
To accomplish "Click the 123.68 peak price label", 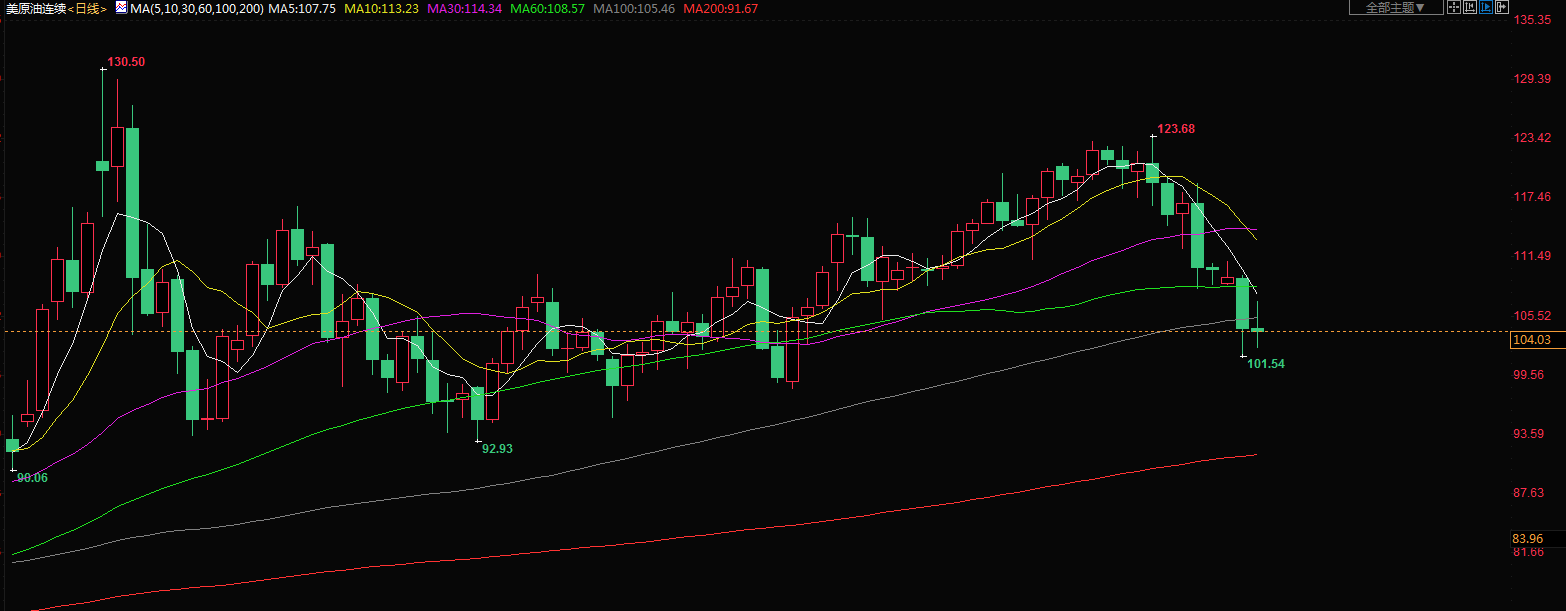I will (1176, 129).
